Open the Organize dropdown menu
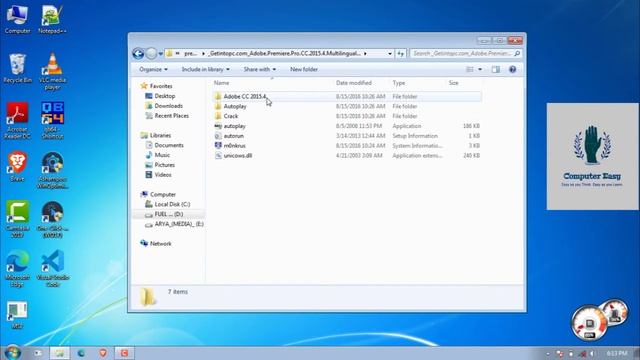The height and width of the screenshot is (360, 640). coord(153,69)
